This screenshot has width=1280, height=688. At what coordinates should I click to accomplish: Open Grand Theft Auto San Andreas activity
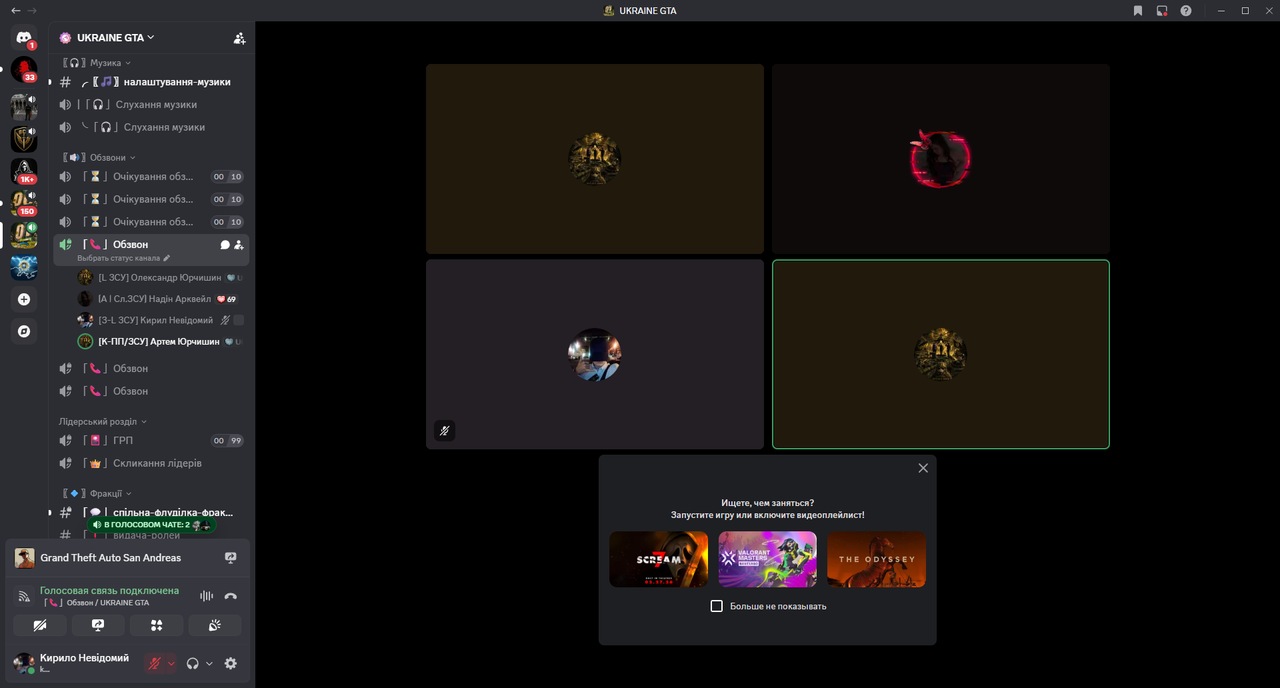[111, 558]
